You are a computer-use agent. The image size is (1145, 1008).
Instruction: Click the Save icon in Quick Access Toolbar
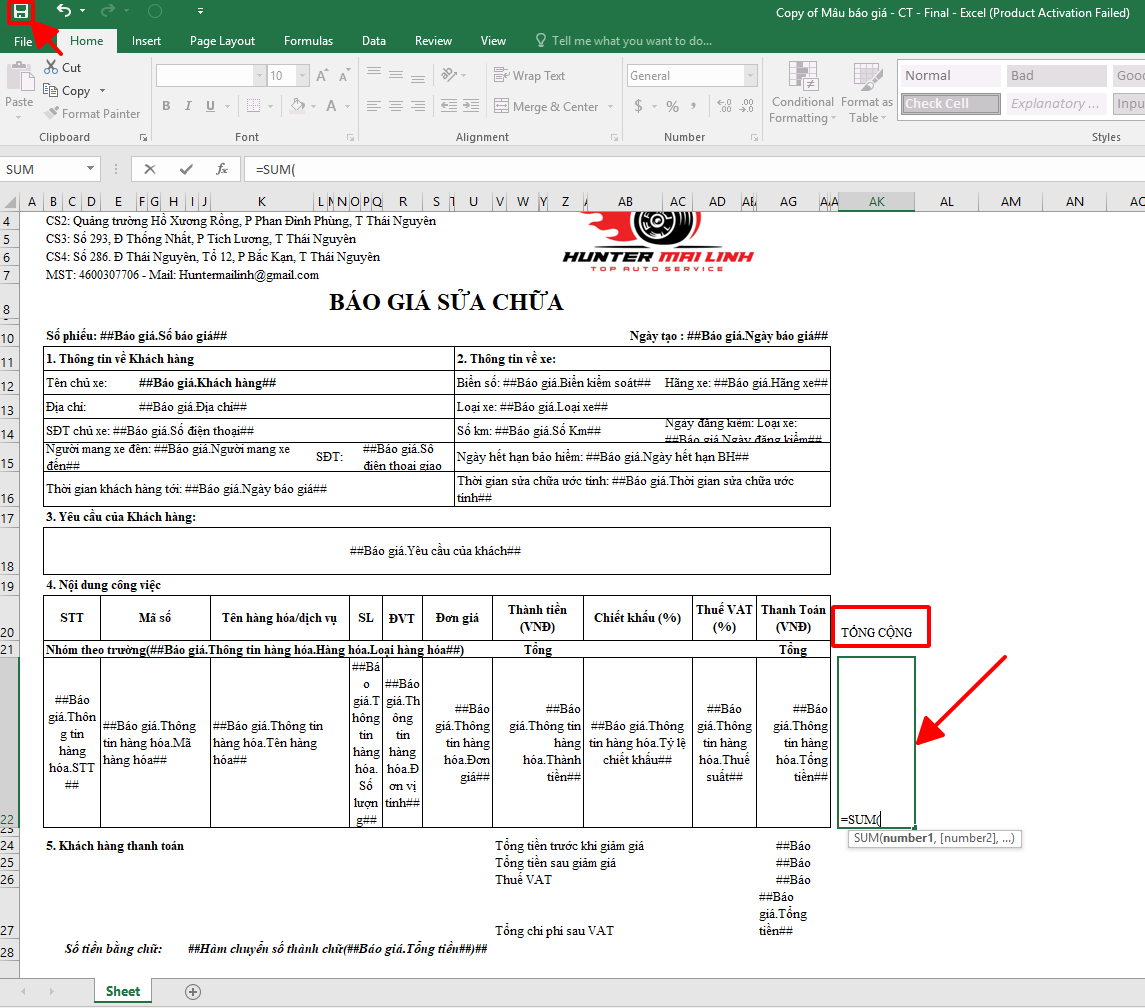point(20,11)
